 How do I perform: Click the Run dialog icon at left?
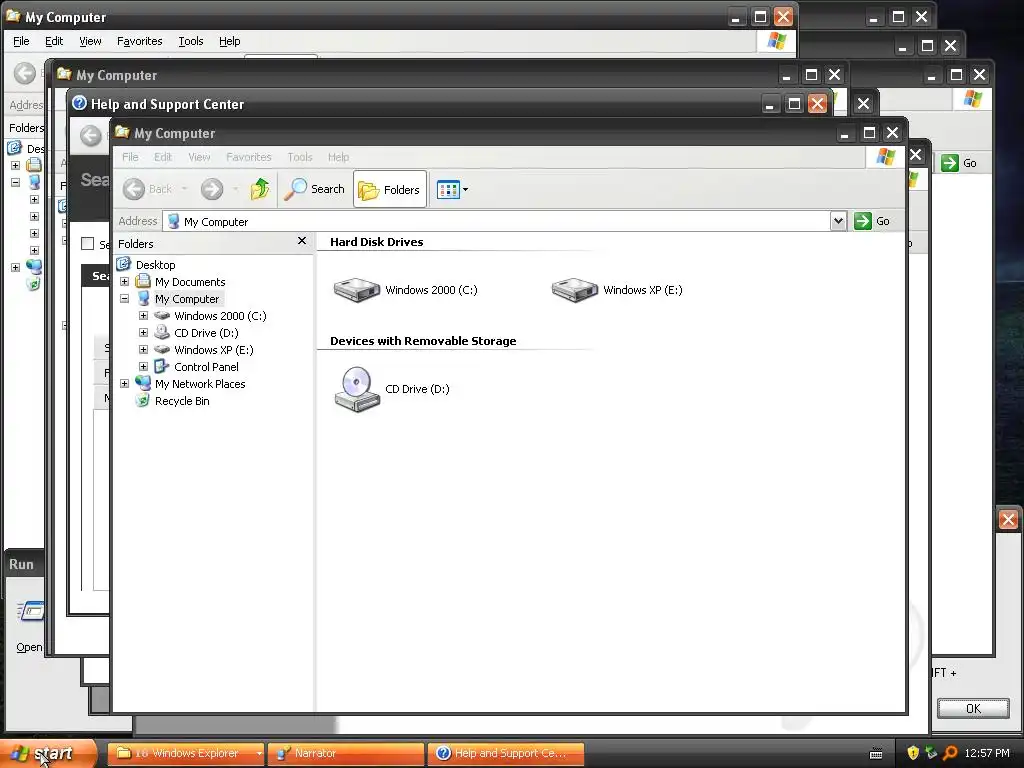tap(30, 612)
